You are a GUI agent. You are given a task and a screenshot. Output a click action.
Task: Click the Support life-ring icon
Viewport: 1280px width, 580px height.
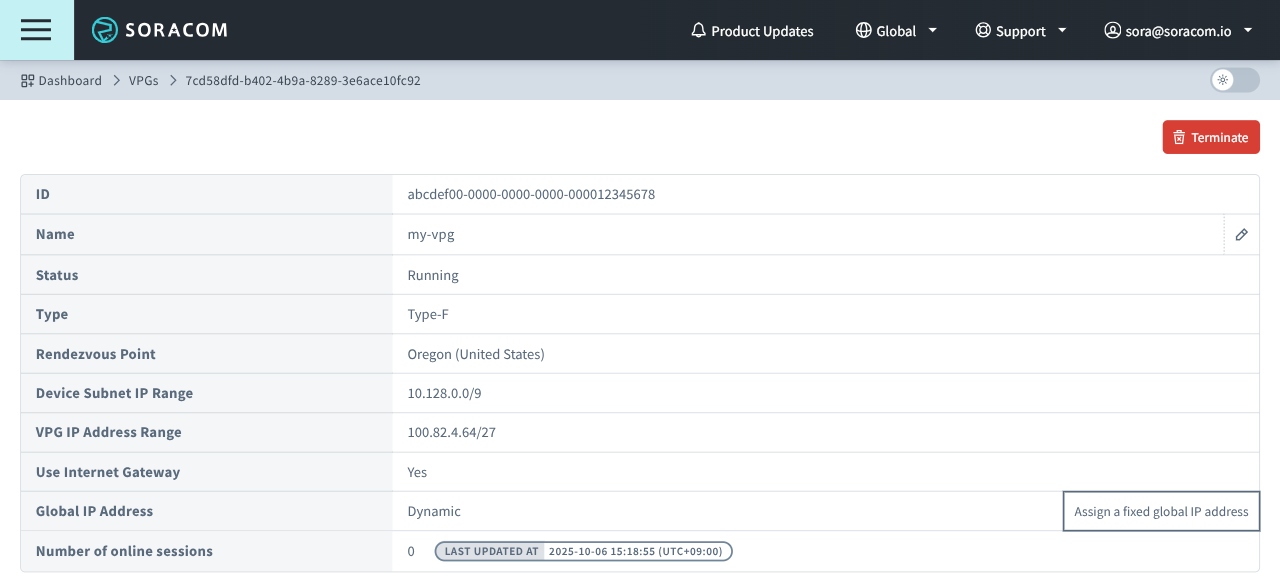pos(982,30)
